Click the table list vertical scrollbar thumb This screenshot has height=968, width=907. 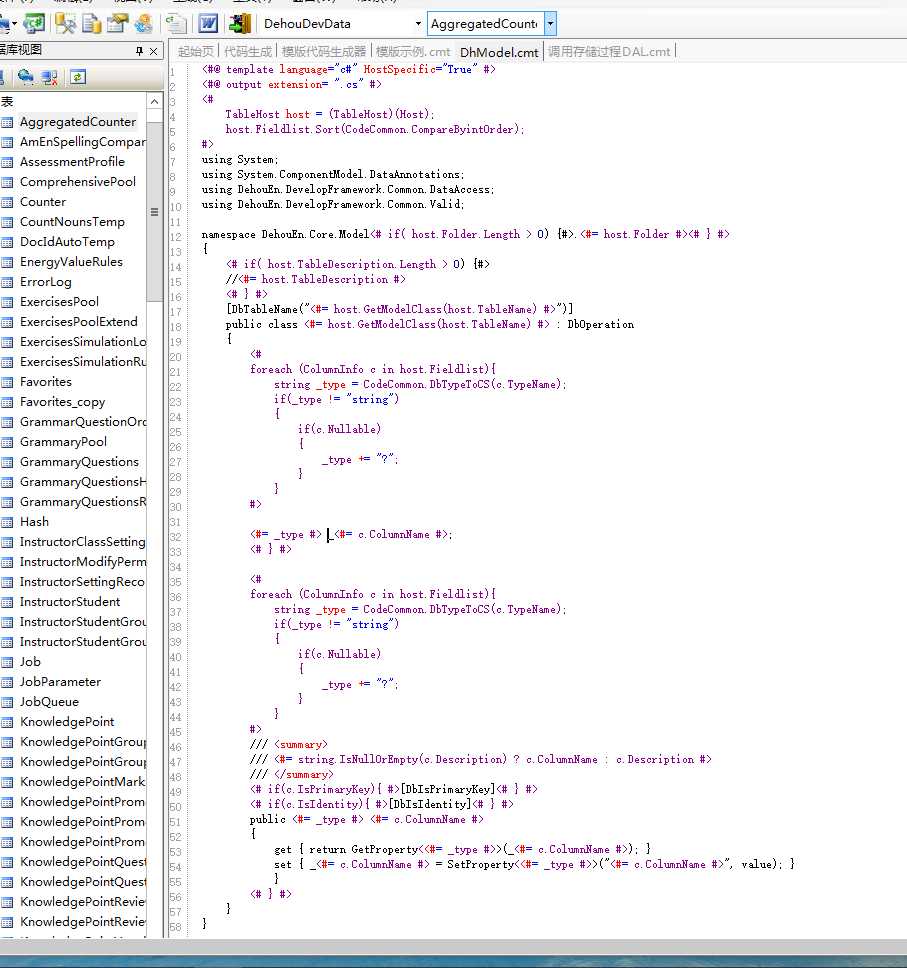click(154, 212)
